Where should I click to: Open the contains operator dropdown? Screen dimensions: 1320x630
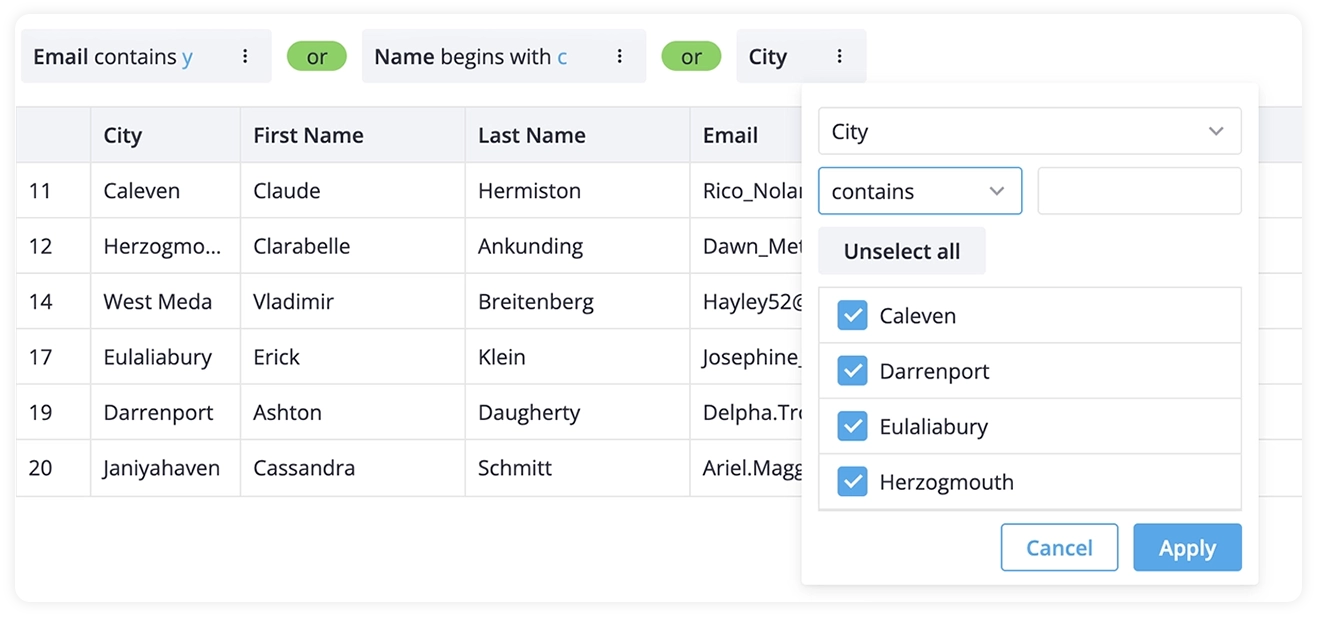pyautogui.click(x=920, y=191)
